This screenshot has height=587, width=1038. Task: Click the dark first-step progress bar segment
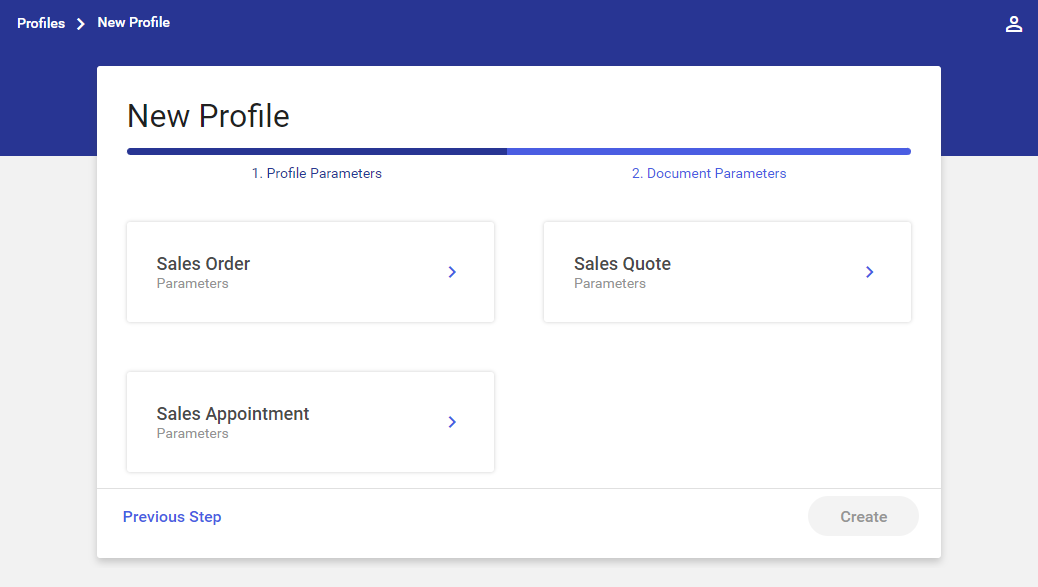tap(317, 152)
